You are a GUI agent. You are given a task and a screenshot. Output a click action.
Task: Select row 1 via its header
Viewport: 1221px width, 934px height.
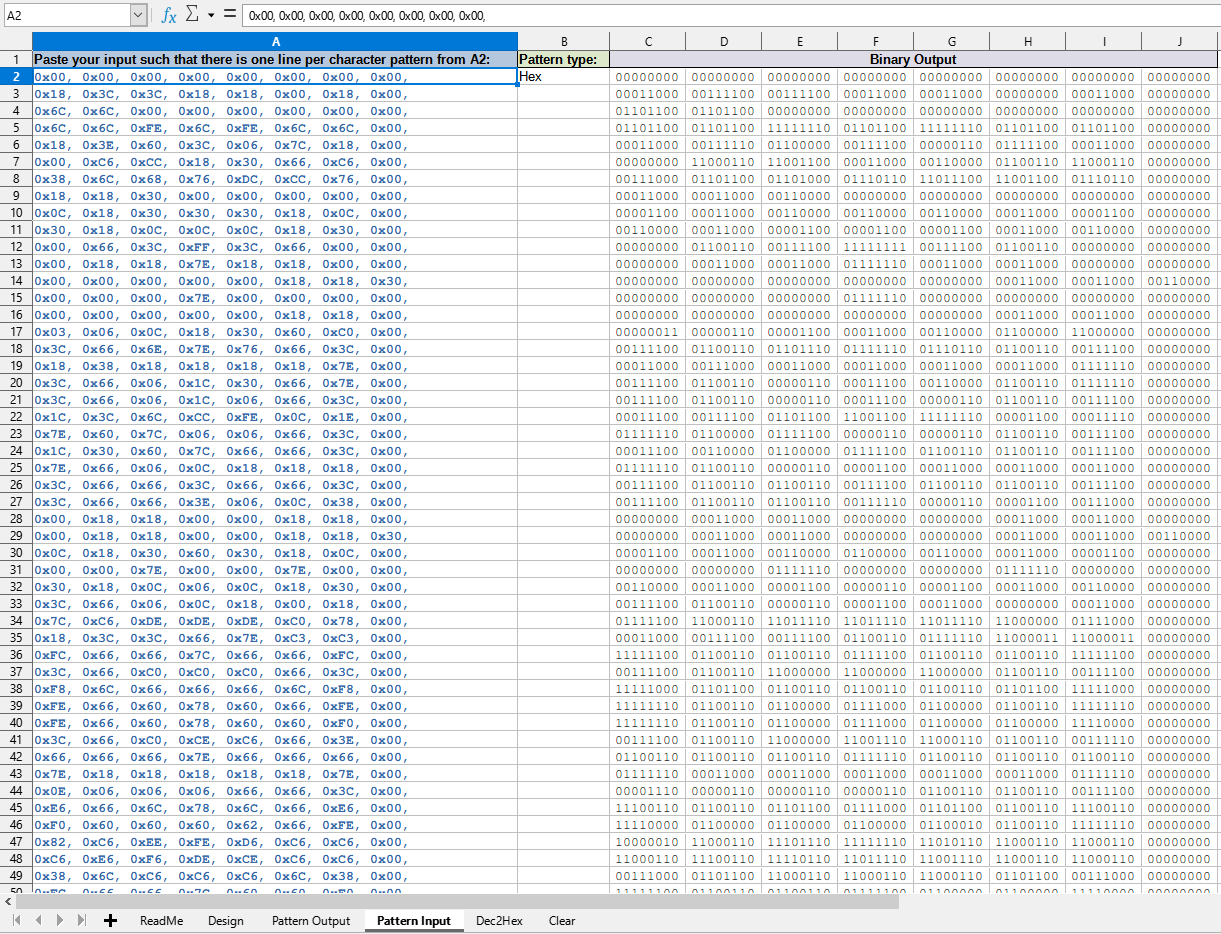(16, 59)
